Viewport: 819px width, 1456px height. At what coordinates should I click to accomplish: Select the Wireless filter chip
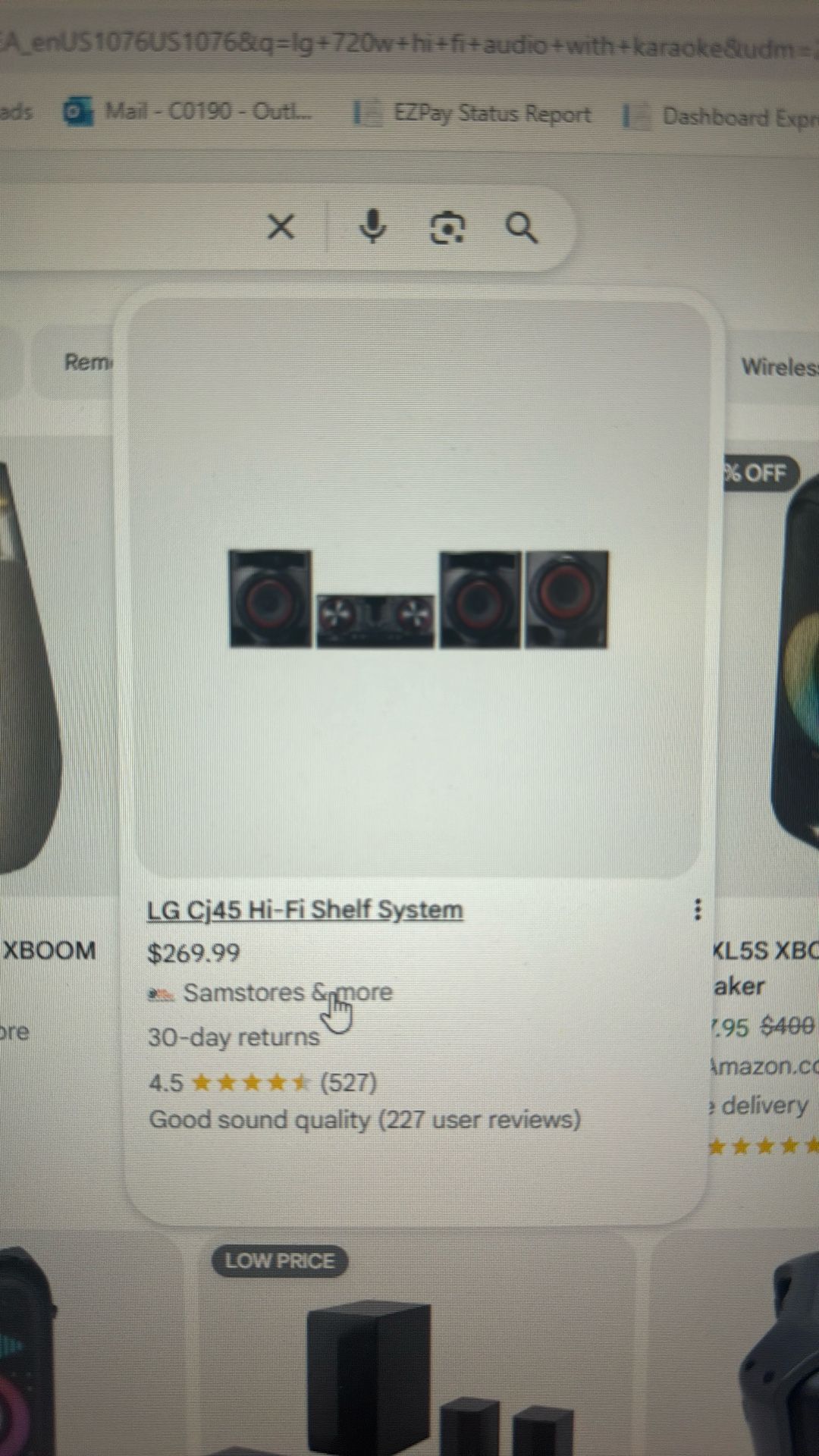[x=777, y=367]
